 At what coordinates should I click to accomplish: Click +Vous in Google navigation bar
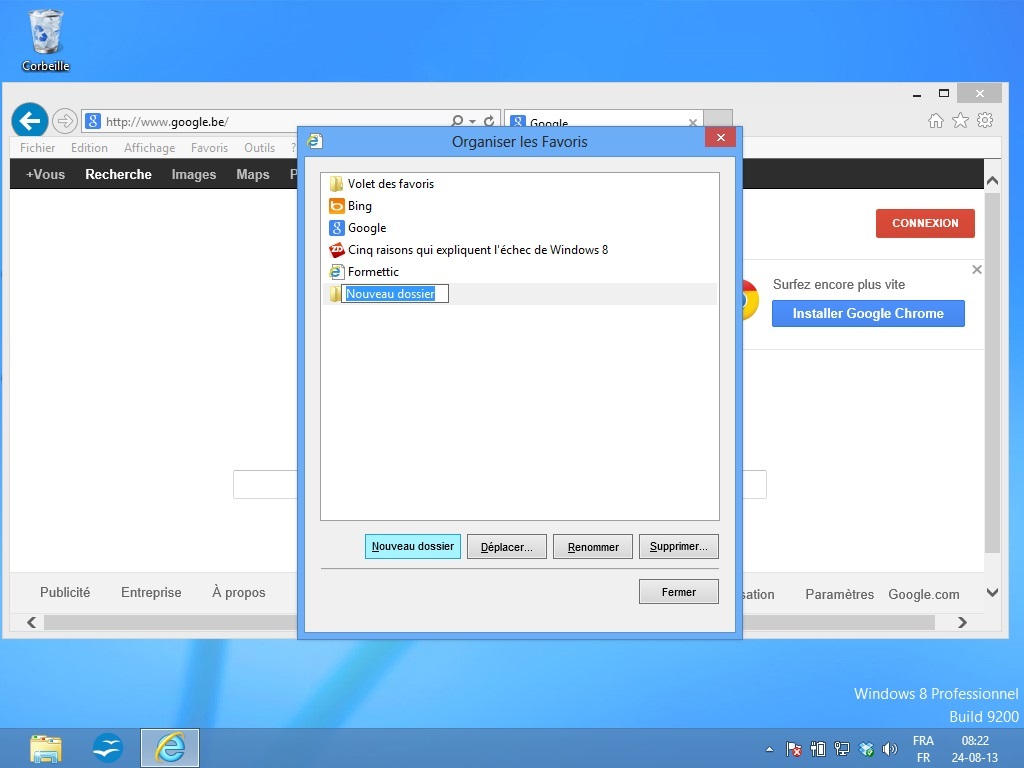pos(45,174)
